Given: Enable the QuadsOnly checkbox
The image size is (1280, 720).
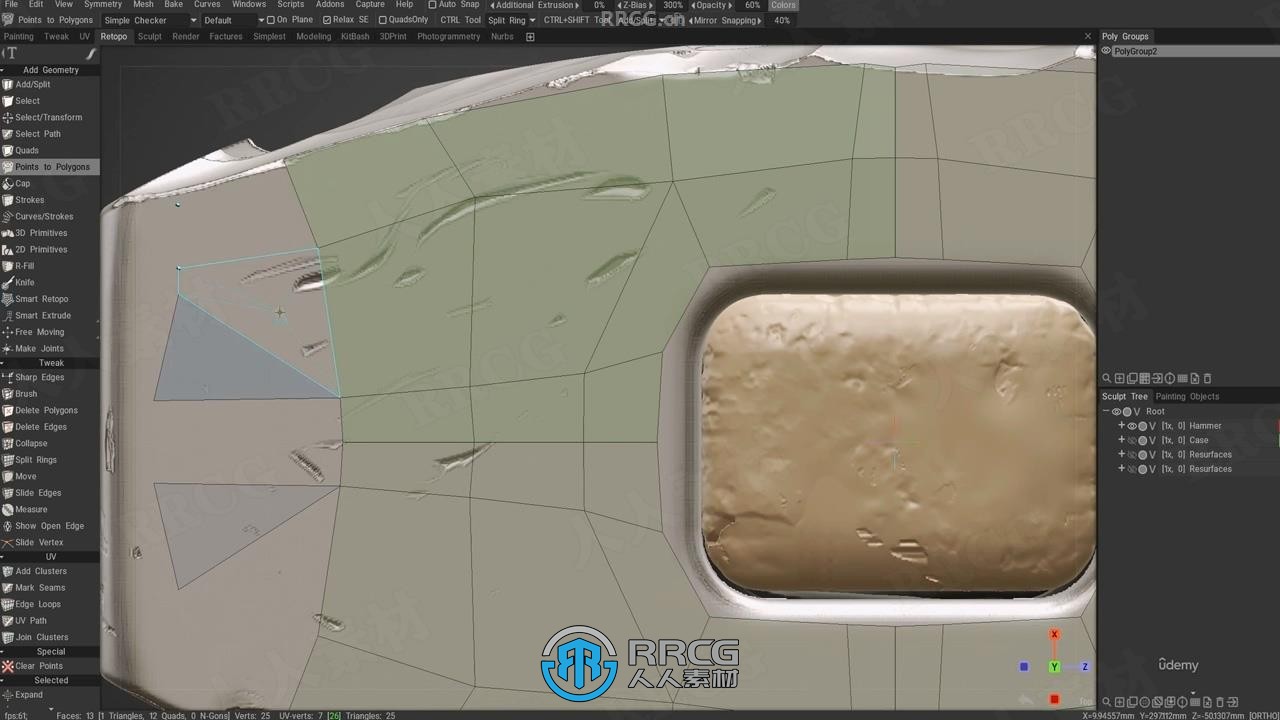Looking at the screenshot, I should pyautogui.click(x=382, y=20).
